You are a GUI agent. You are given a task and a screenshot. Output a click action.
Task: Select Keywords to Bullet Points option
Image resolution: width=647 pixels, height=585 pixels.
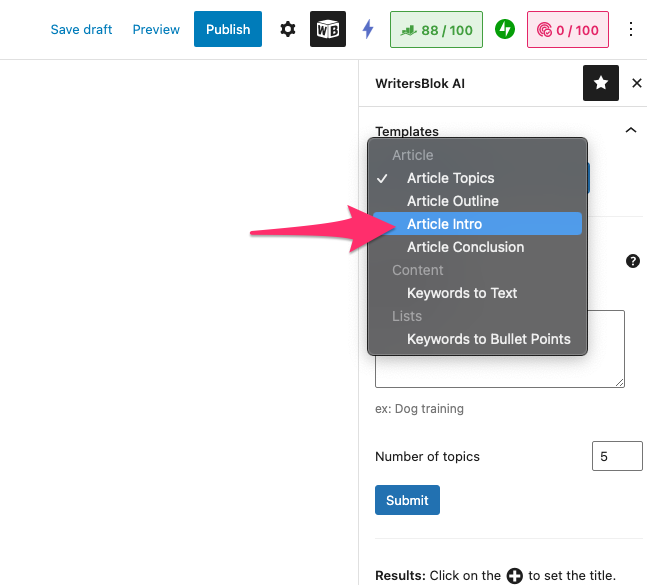477,339
